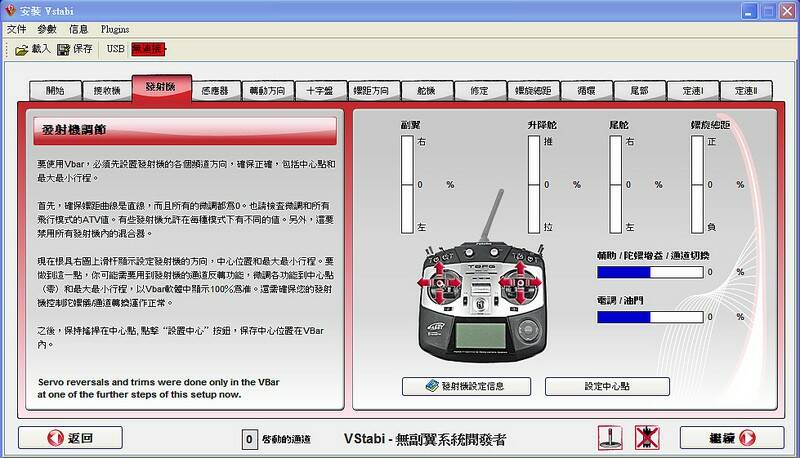Click the 升降舵 vertical channel bar

tap(534, 184)
